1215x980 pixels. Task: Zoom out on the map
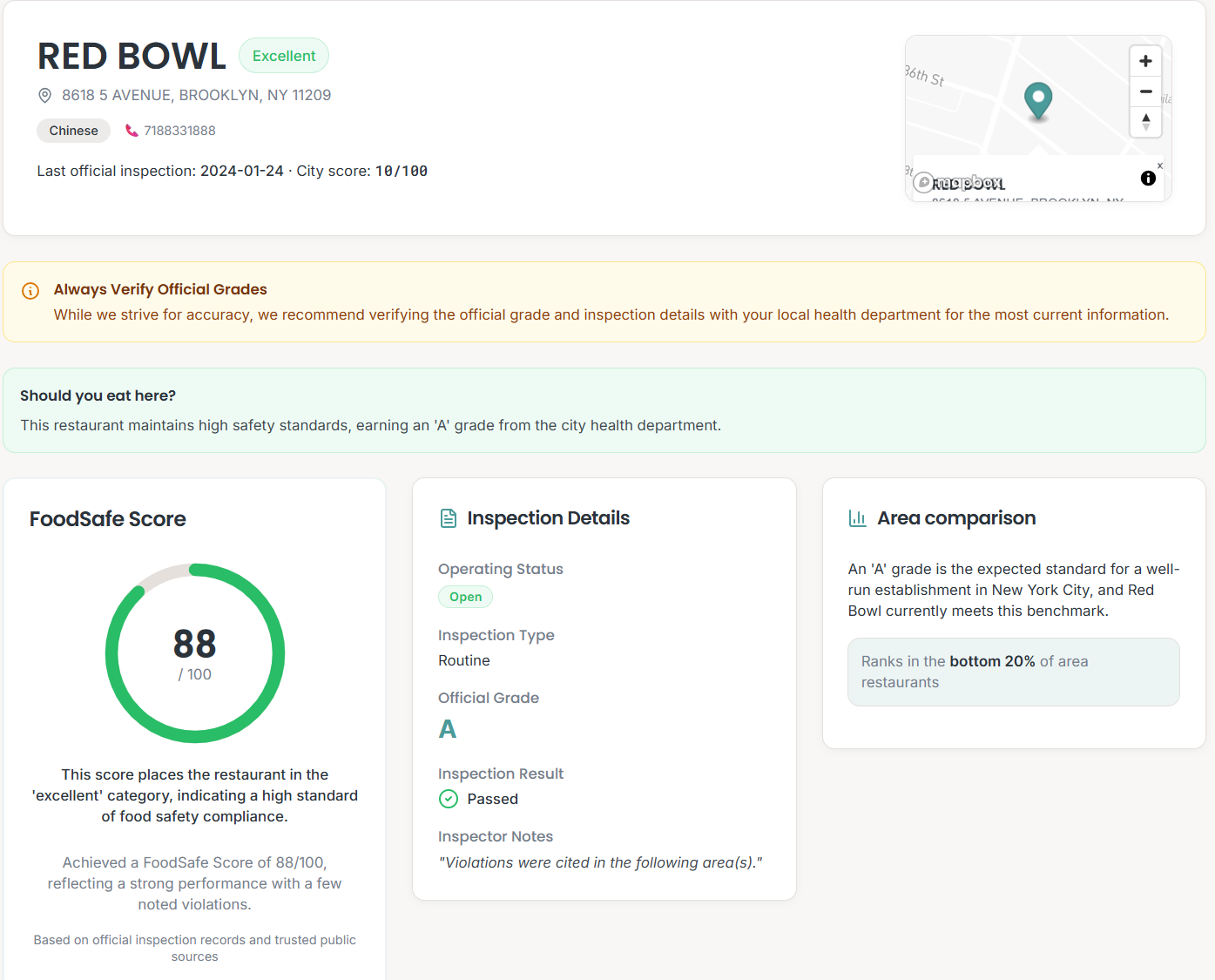coord(1145,91)
